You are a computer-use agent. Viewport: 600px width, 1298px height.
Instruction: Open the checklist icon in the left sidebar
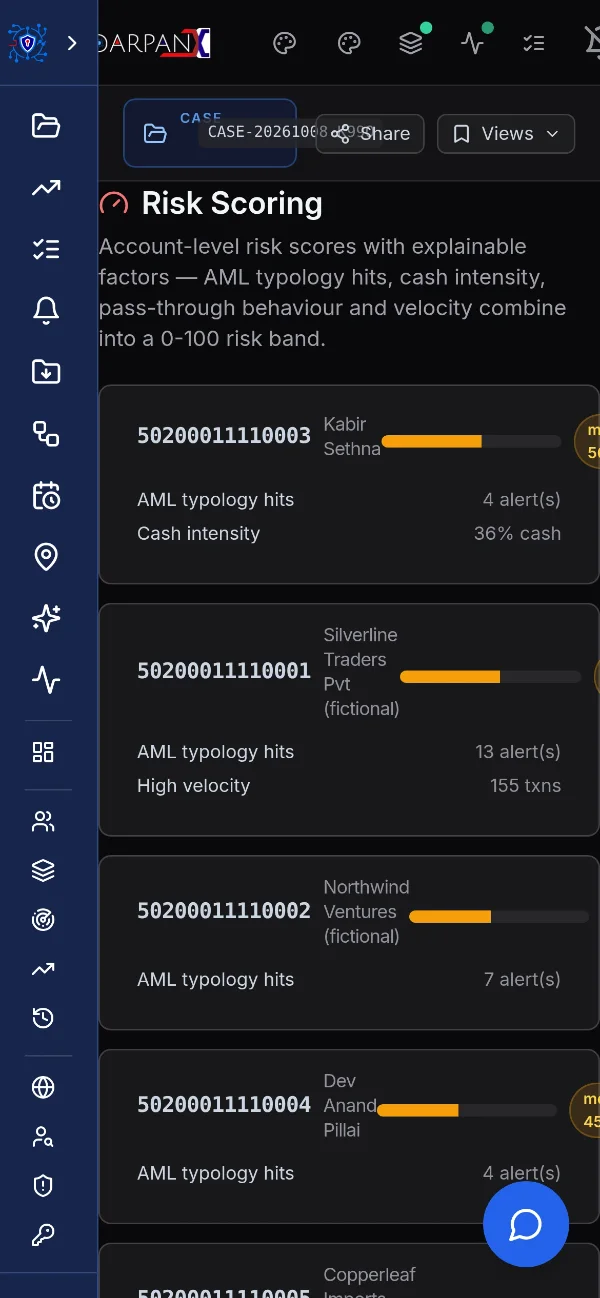pyautogui.click(x=46, y=249)
